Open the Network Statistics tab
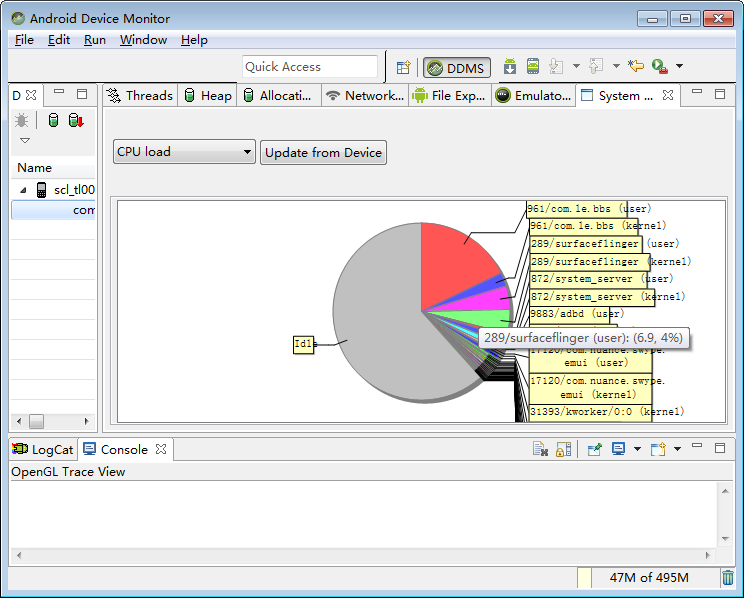The width and height of the screenshot is (744, 598). 365,96
